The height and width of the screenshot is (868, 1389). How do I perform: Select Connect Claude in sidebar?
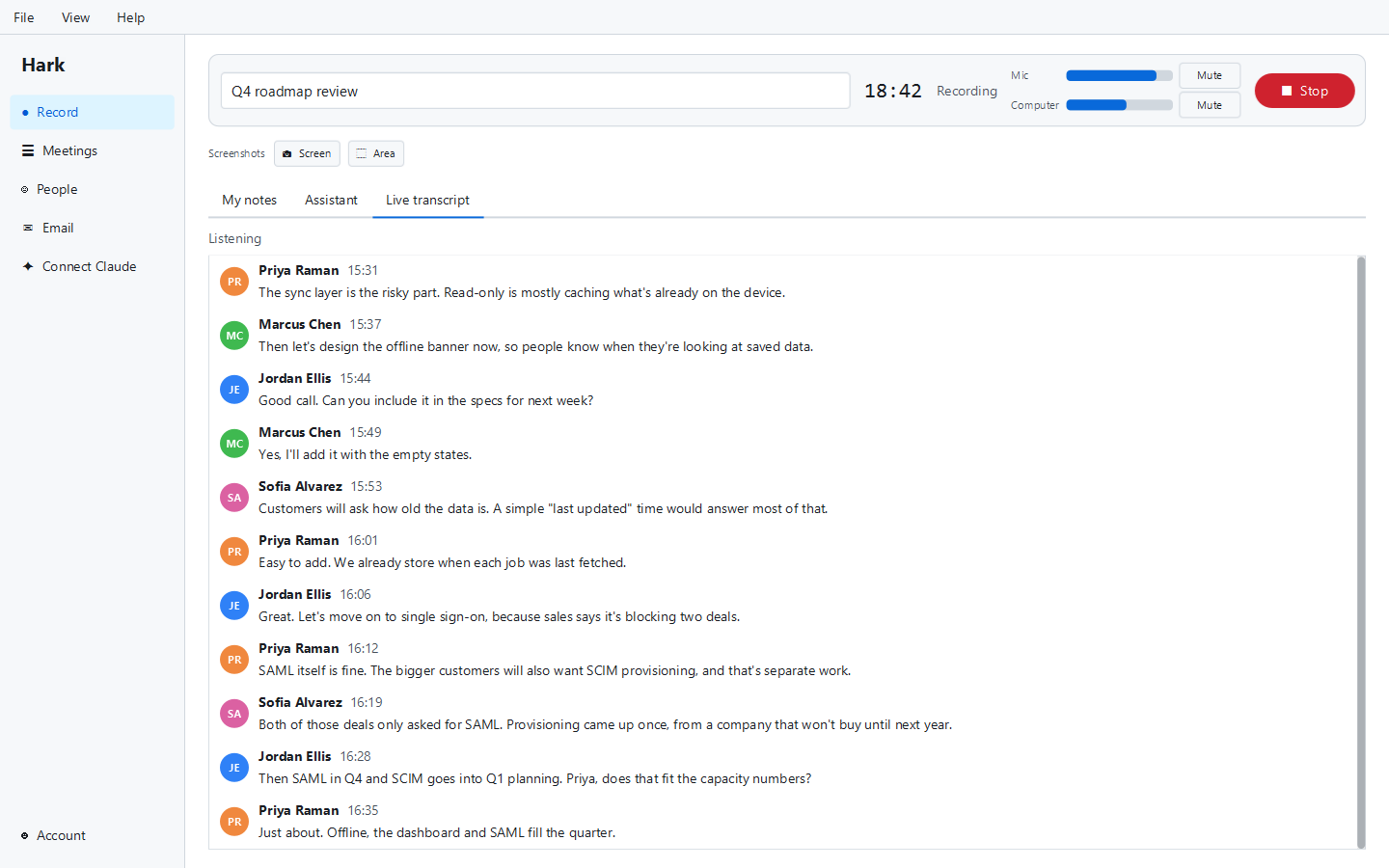(x=93, y=266)
